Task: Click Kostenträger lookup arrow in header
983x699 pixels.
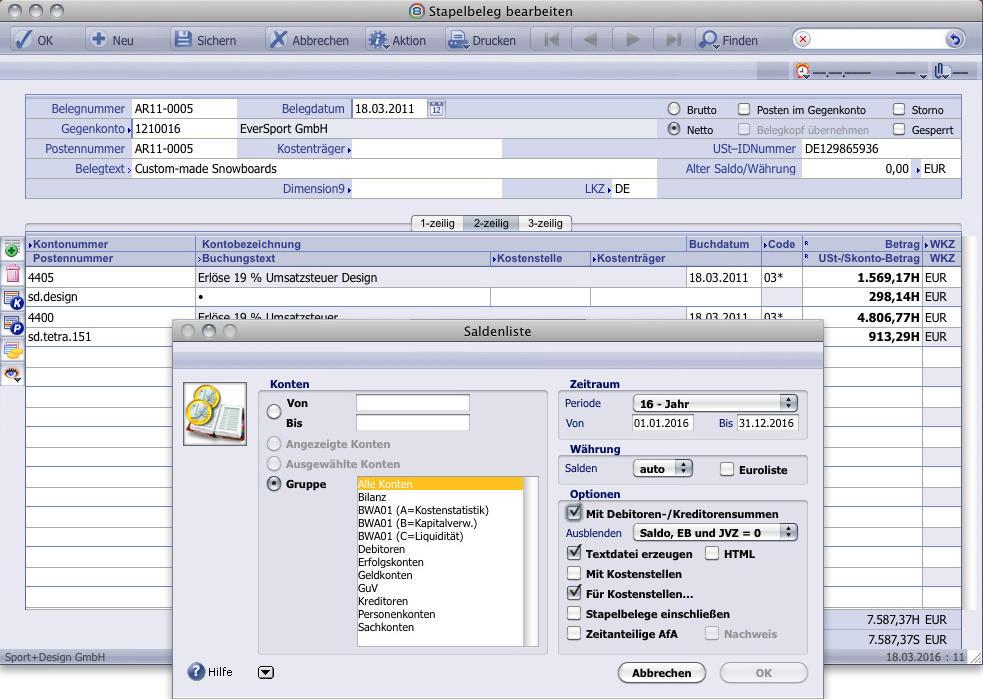Action: pyautogui.click(x=349, y=150)
